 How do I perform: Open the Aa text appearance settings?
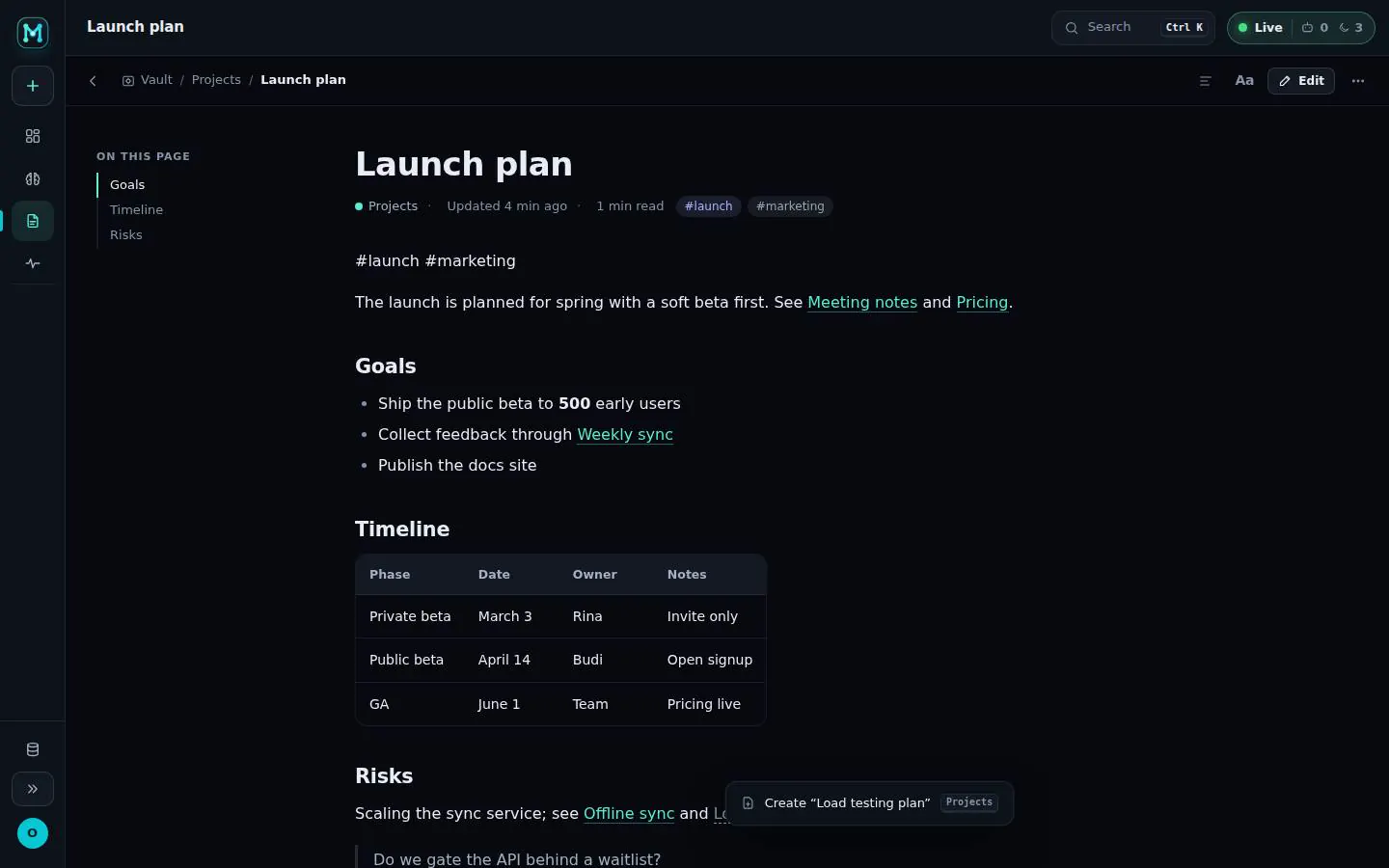pos(1244,81)
